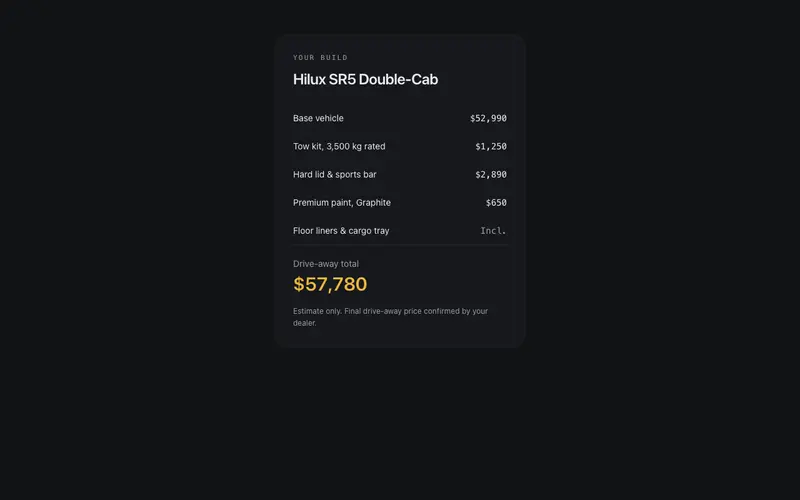Image resolution: width=800 pixels, height=500 pixels.
Task: Select the YOUR BUILD label
Action: [320, 58]
